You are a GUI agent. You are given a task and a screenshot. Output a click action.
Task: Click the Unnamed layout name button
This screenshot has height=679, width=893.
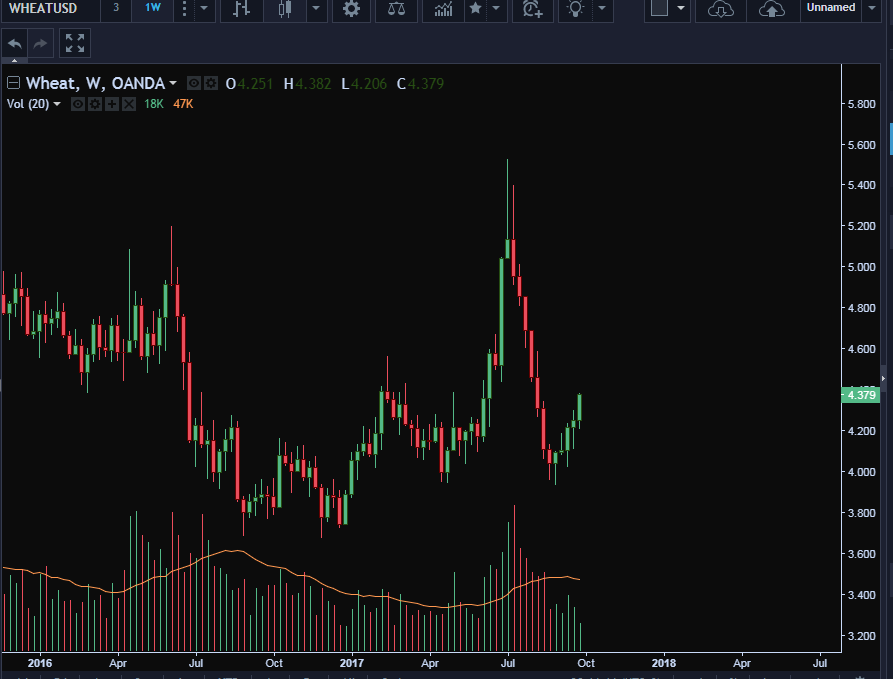point(830,8)
